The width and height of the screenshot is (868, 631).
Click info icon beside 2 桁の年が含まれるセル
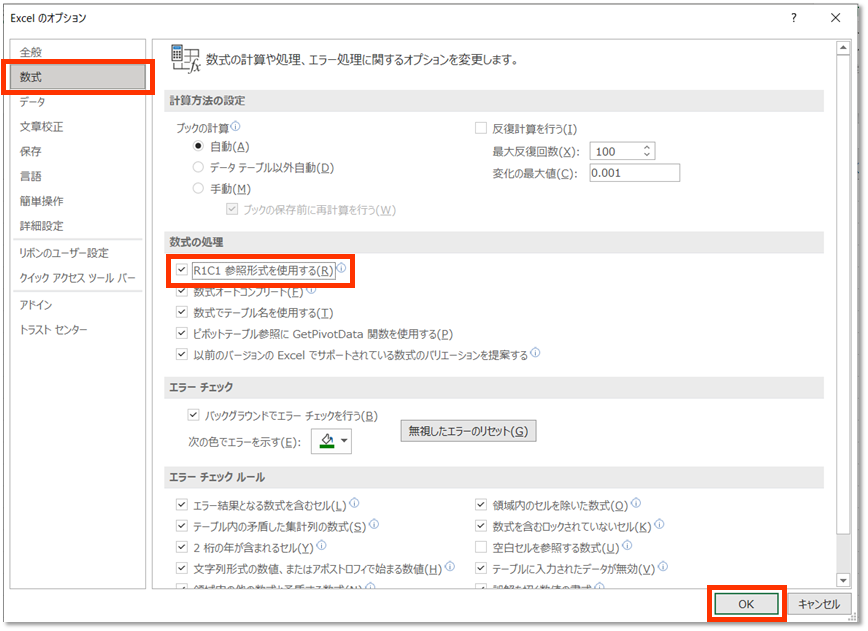click(x=321, y=545)
